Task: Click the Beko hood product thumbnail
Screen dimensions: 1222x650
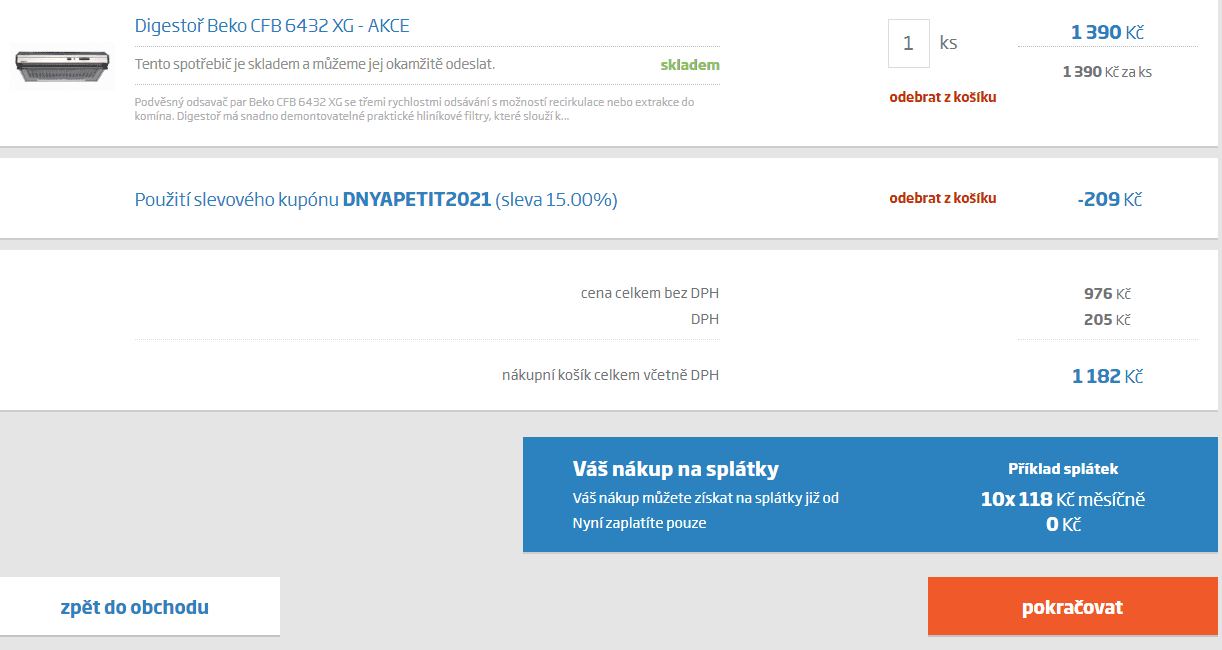Action: coord(62,66)
